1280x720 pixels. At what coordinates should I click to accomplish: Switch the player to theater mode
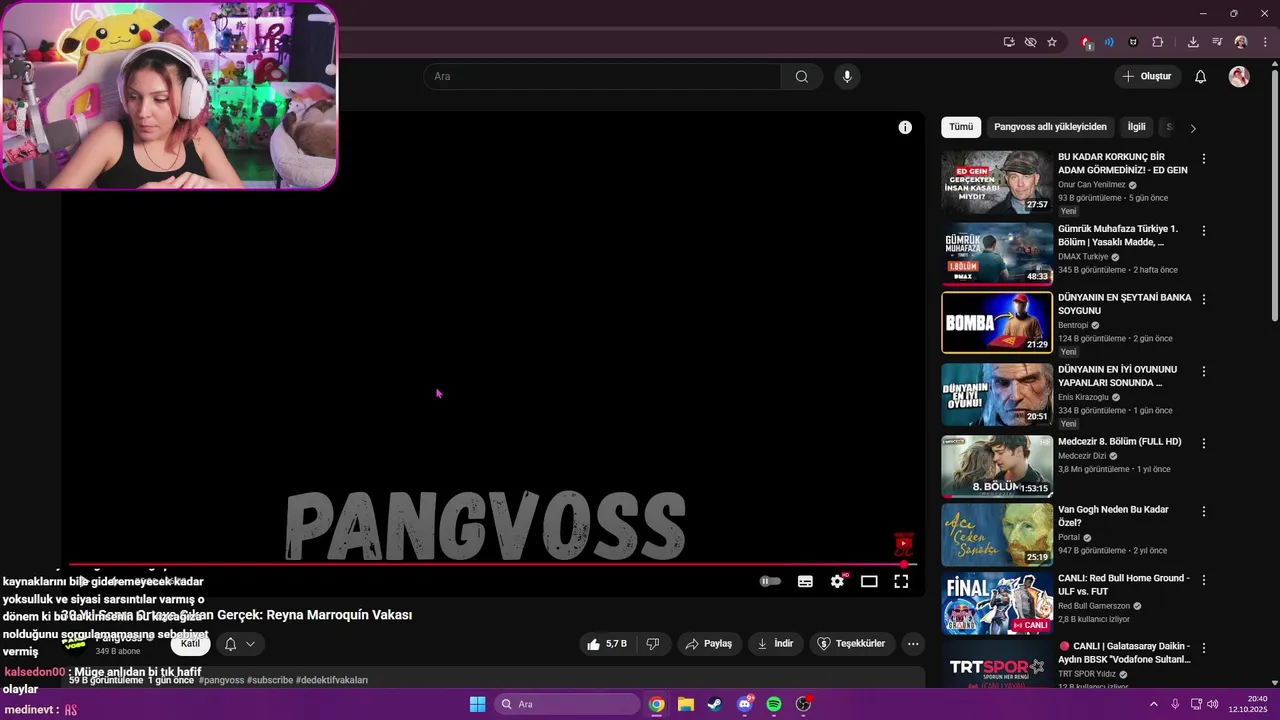pyautogui.click(x=869, y=581)
